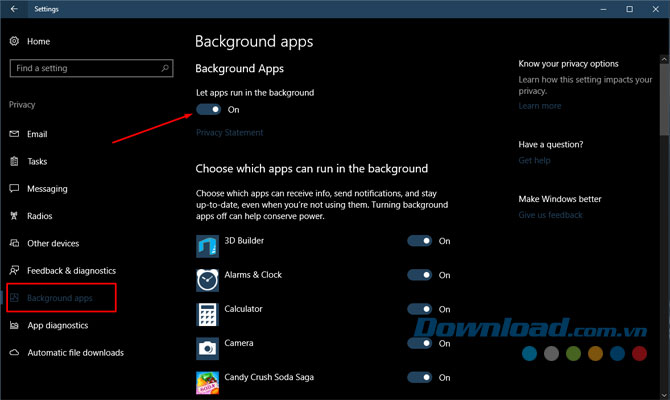The image size is (670, 400).
Task: Click the search magnifier in Find a setting
Action: 165,68
